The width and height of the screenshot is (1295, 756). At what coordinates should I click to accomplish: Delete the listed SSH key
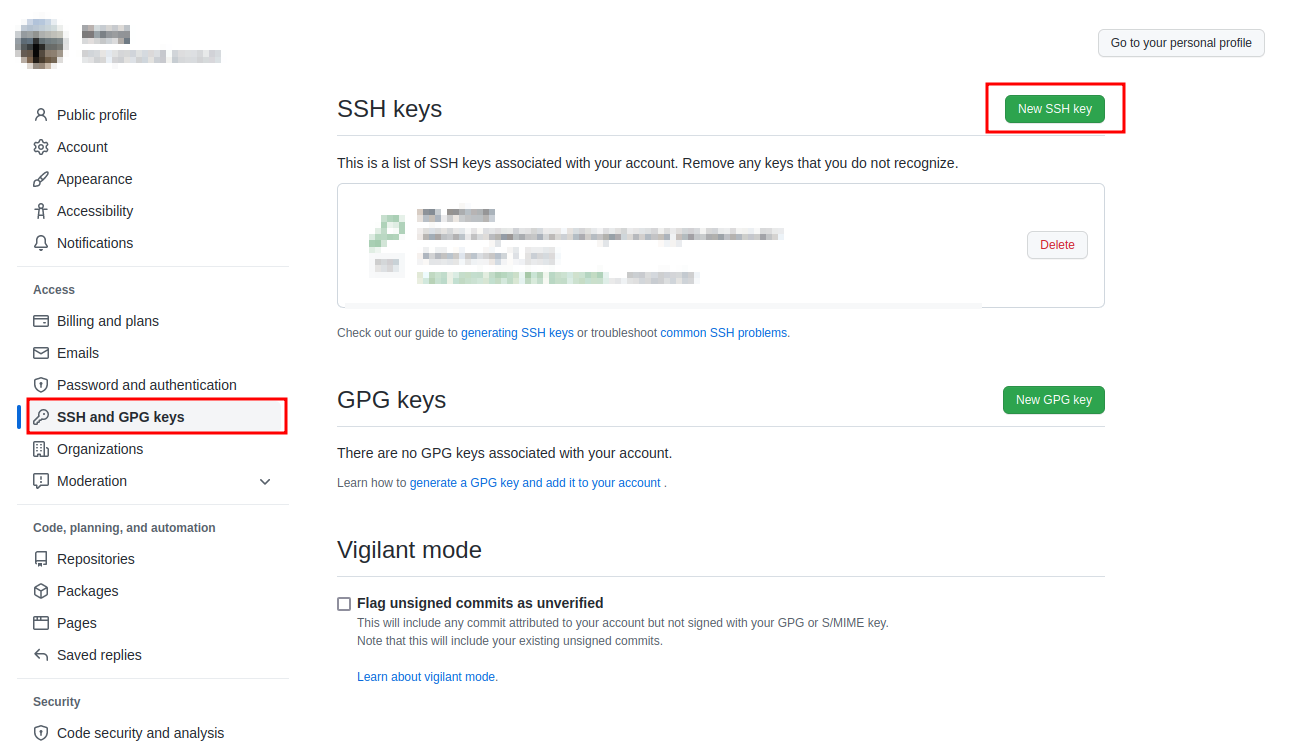1057,245
